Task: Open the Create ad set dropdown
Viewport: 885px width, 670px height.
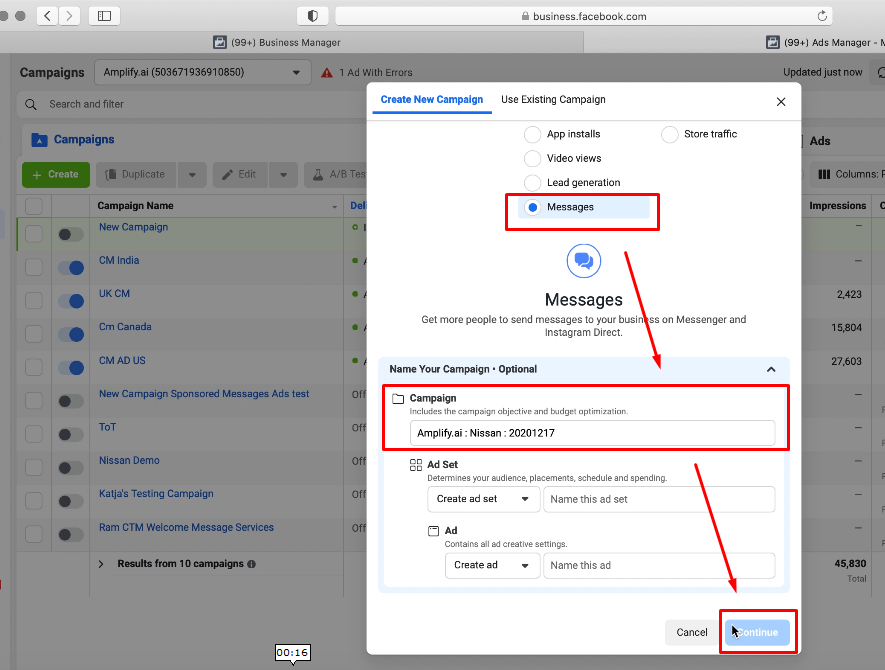Action: [483, 499]
